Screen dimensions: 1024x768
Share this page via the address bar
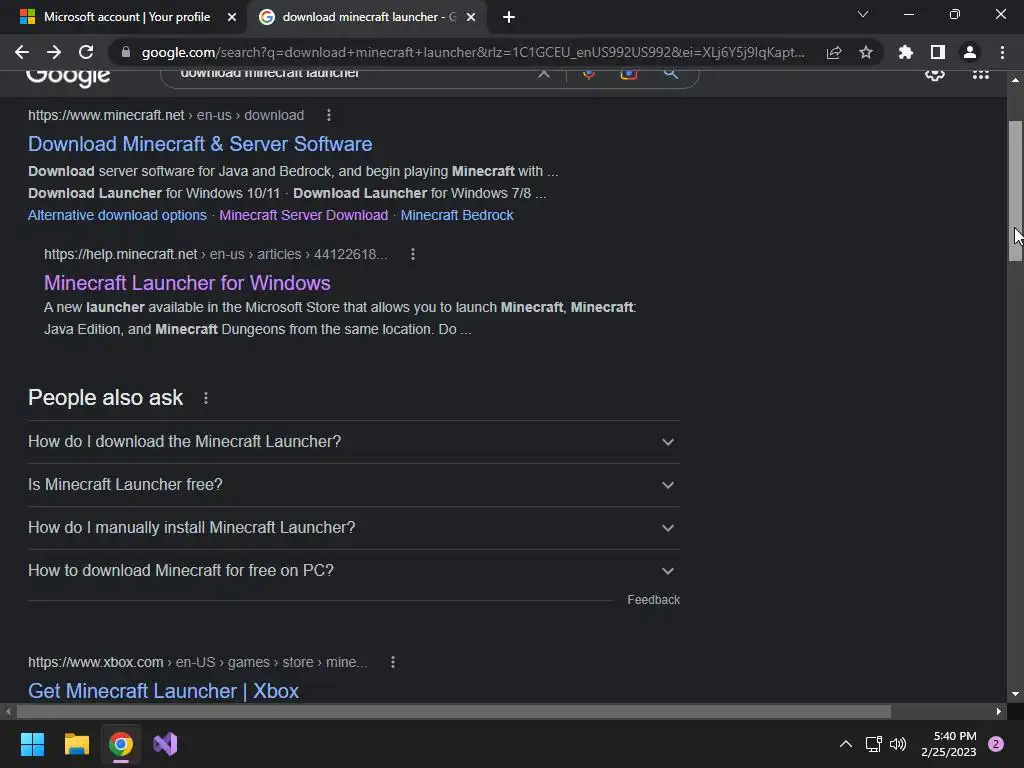pos(834,52)
